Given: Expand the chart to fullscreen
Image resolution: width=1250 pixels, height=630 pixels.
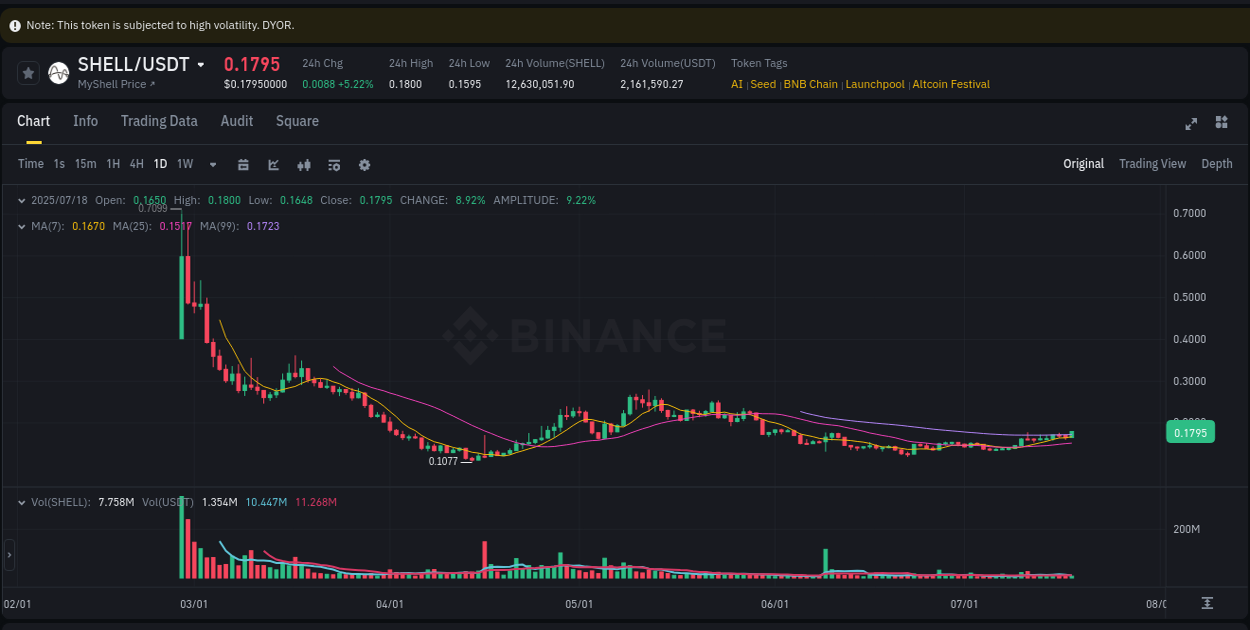Looking at the screenshot, I should tap(1190, 123).
